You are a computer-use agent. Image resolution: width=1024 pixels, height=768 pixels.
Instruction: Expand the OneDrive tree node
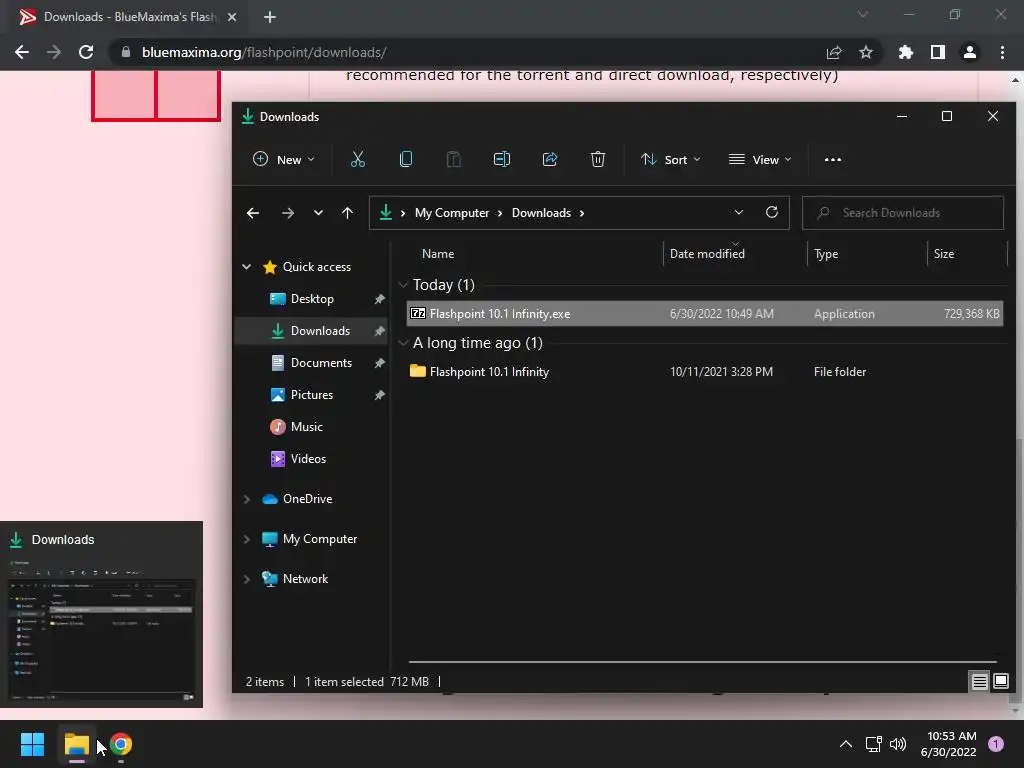coord(246,499)
